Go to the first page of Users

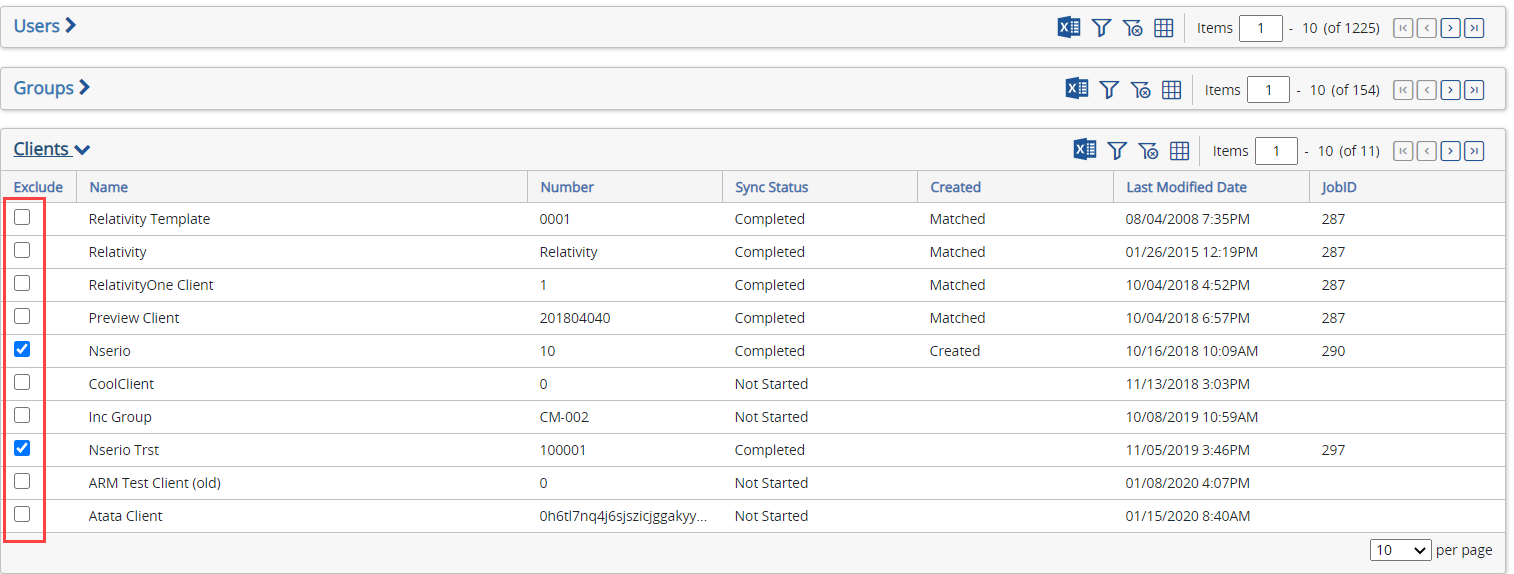coord(1402,28)
